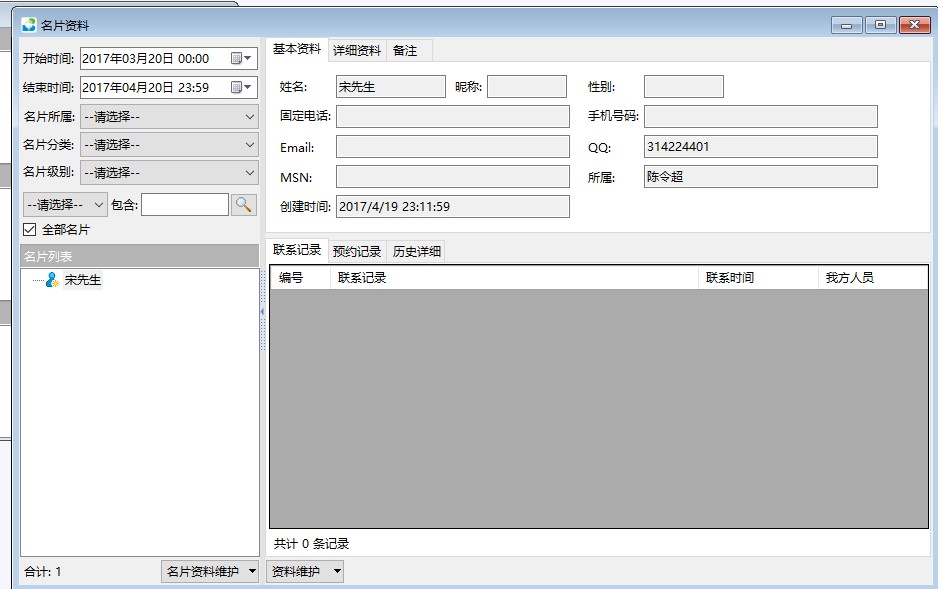Click the 资料维护 dropdown button
The width and height of the screenshot is (938, 589).
click(x=306, y=571)
